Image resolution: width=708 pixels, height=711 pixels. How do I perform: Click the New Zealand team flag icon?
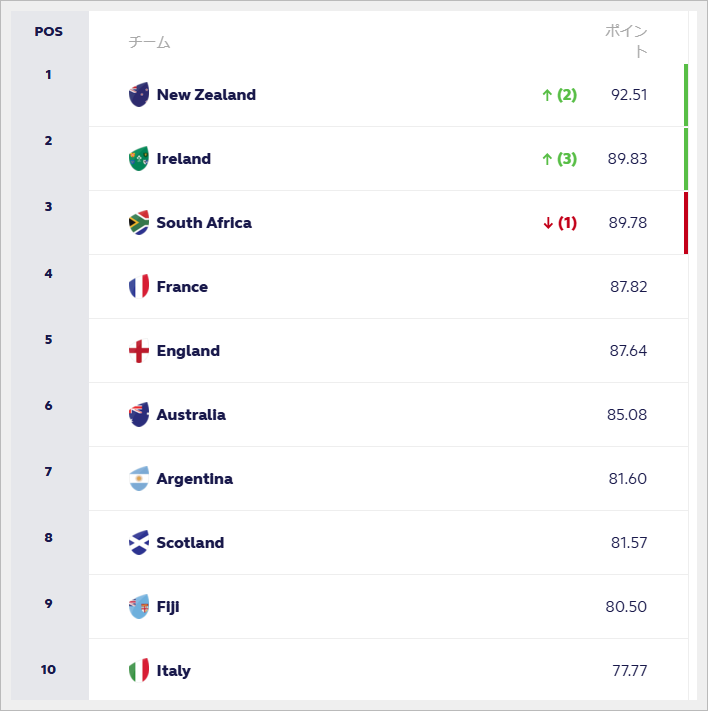[x=139, y=95]
